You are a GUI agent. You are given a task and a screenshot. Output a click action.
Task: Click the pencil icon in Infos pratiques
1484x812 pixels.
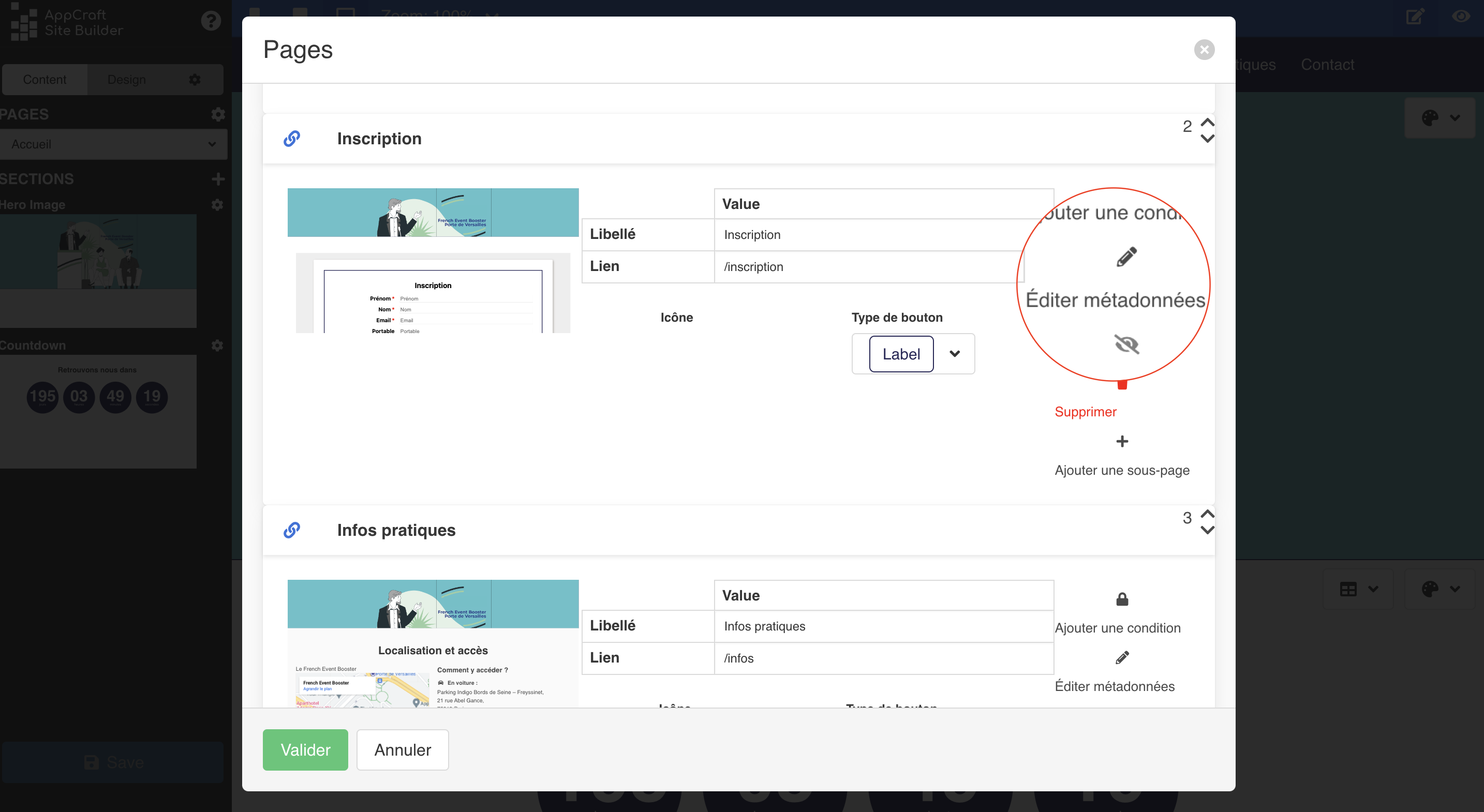pos(1122,657)
